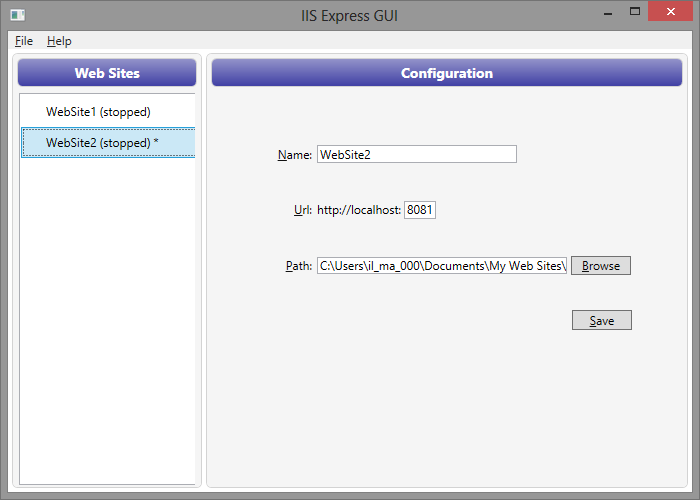This screenshot has width=700, height=500.
Task: Close the IIS Express GUI window
Action: (671, 12)
